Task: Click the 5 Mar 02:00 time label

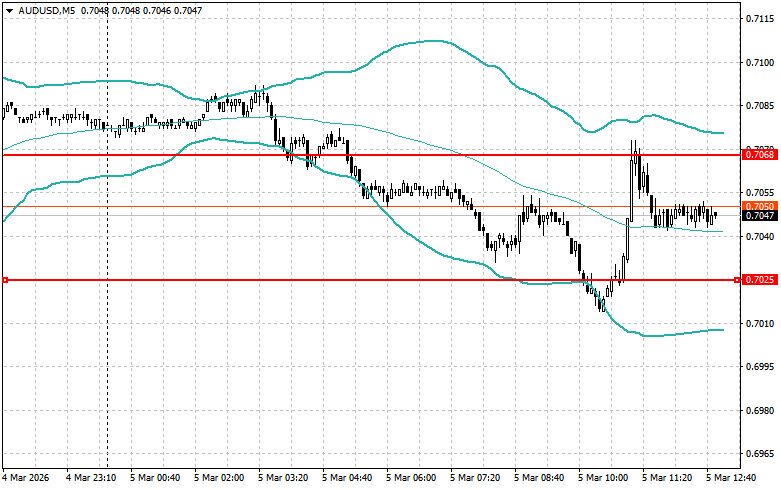Action: tap(220, 478)
